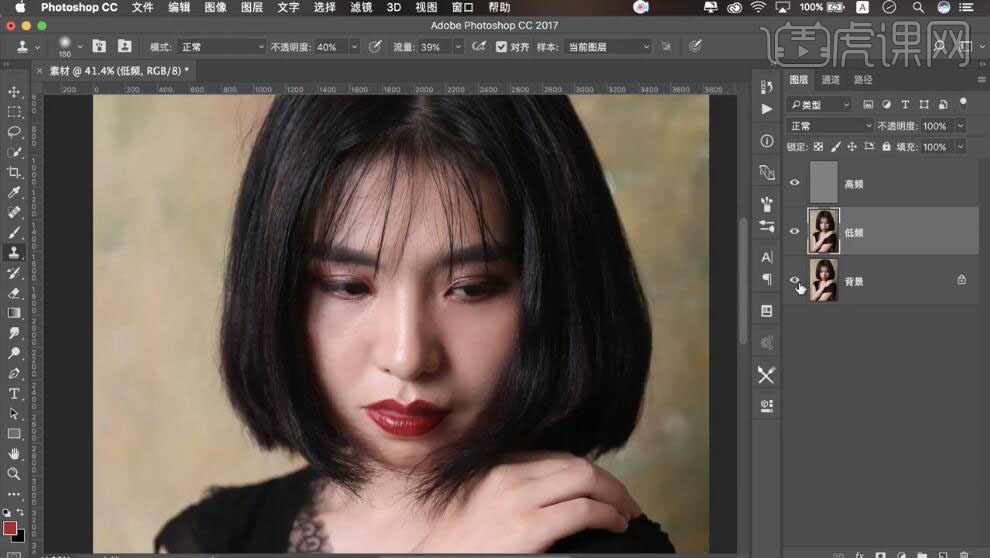Viewport: 990px width, 558px height.
Task: Pick the Eyedropper tool
Action: (x=14, y=192)
